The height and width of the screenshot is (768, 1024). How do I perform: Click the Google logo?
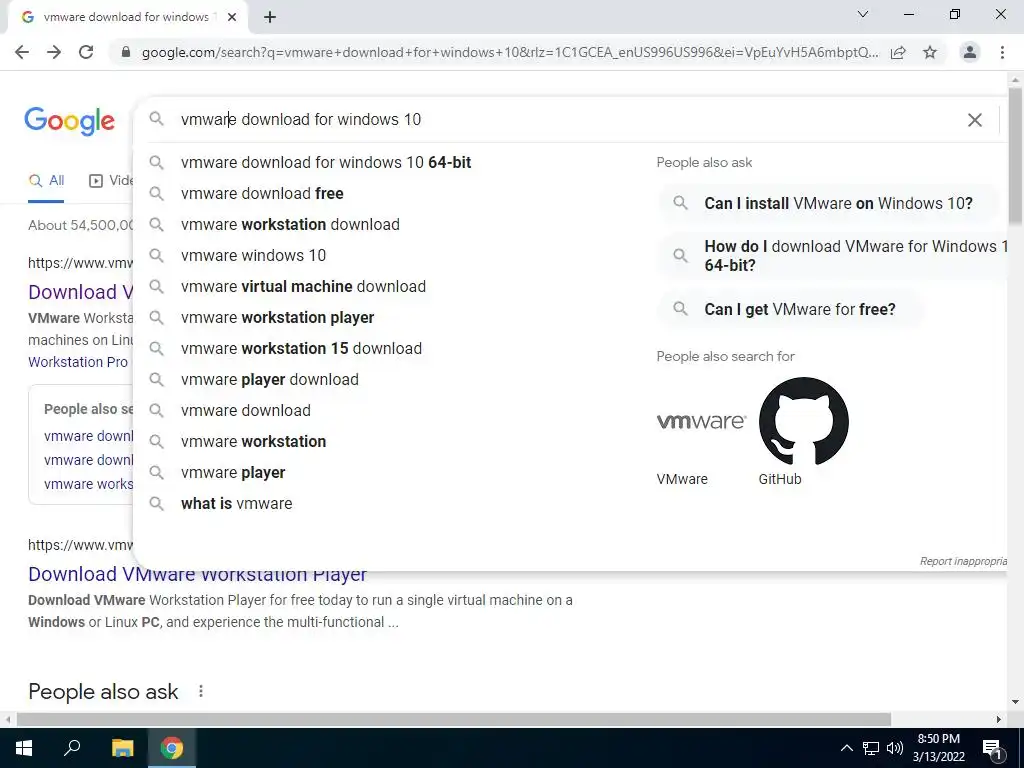point(70,121)
